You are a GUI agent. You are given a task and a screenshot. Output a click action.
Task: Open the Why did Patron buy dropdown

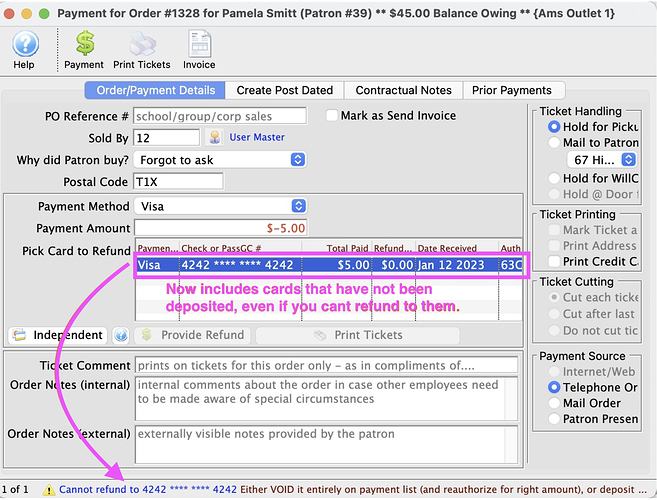click(x=220, y=160)
